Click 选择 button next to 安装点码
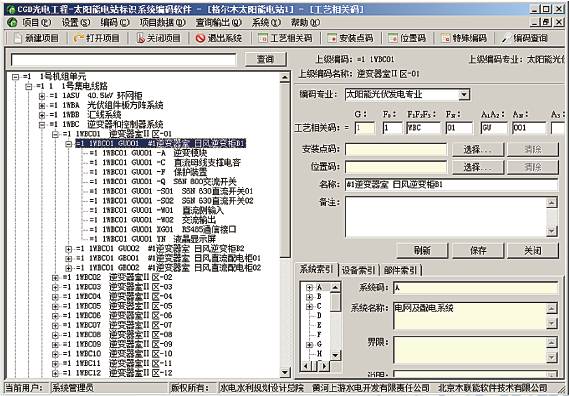Screen dimensions: 569x396 coord(478,149)
